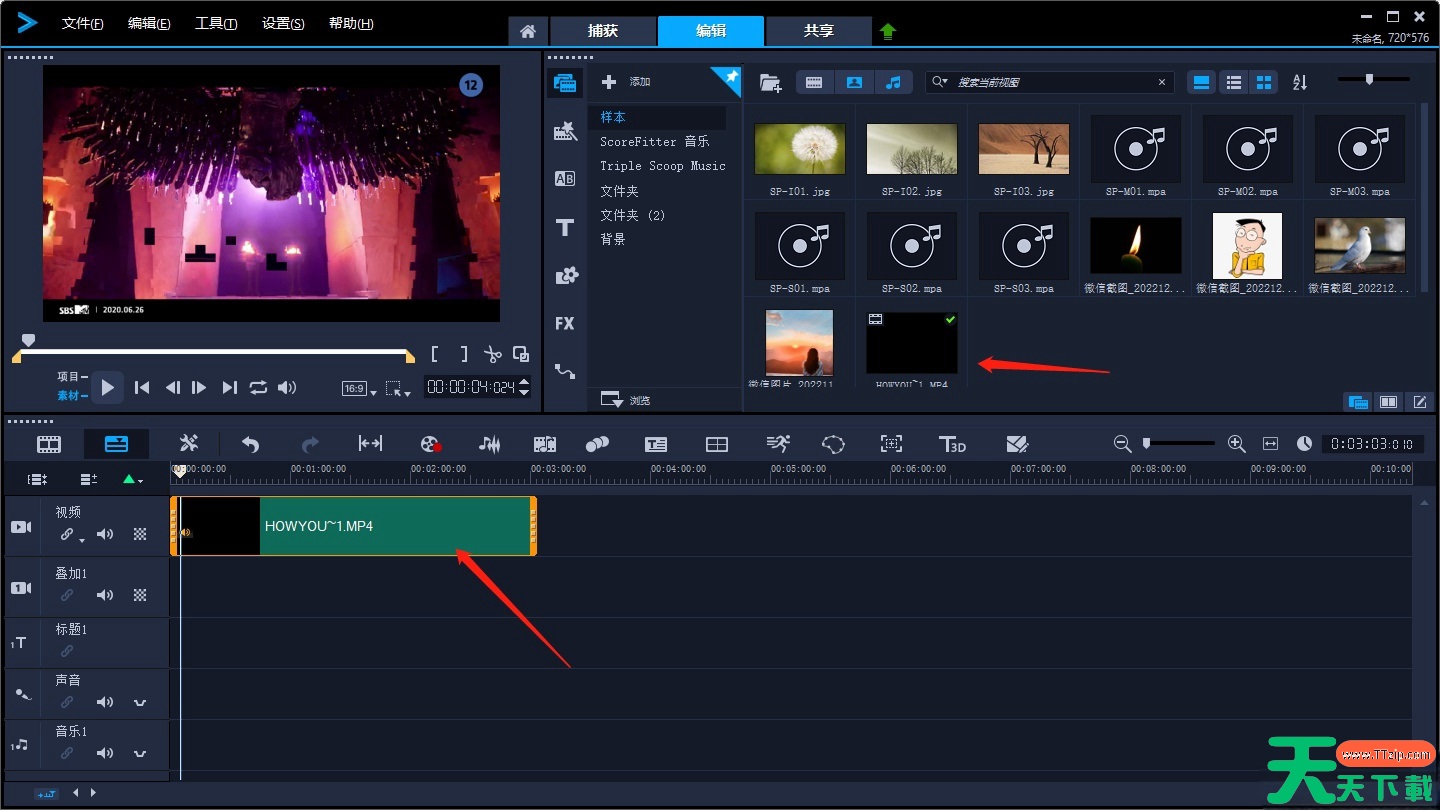Click the preview scrubber handle
Viewport: 1440px width, 810px height.
[x=28, y=341]
